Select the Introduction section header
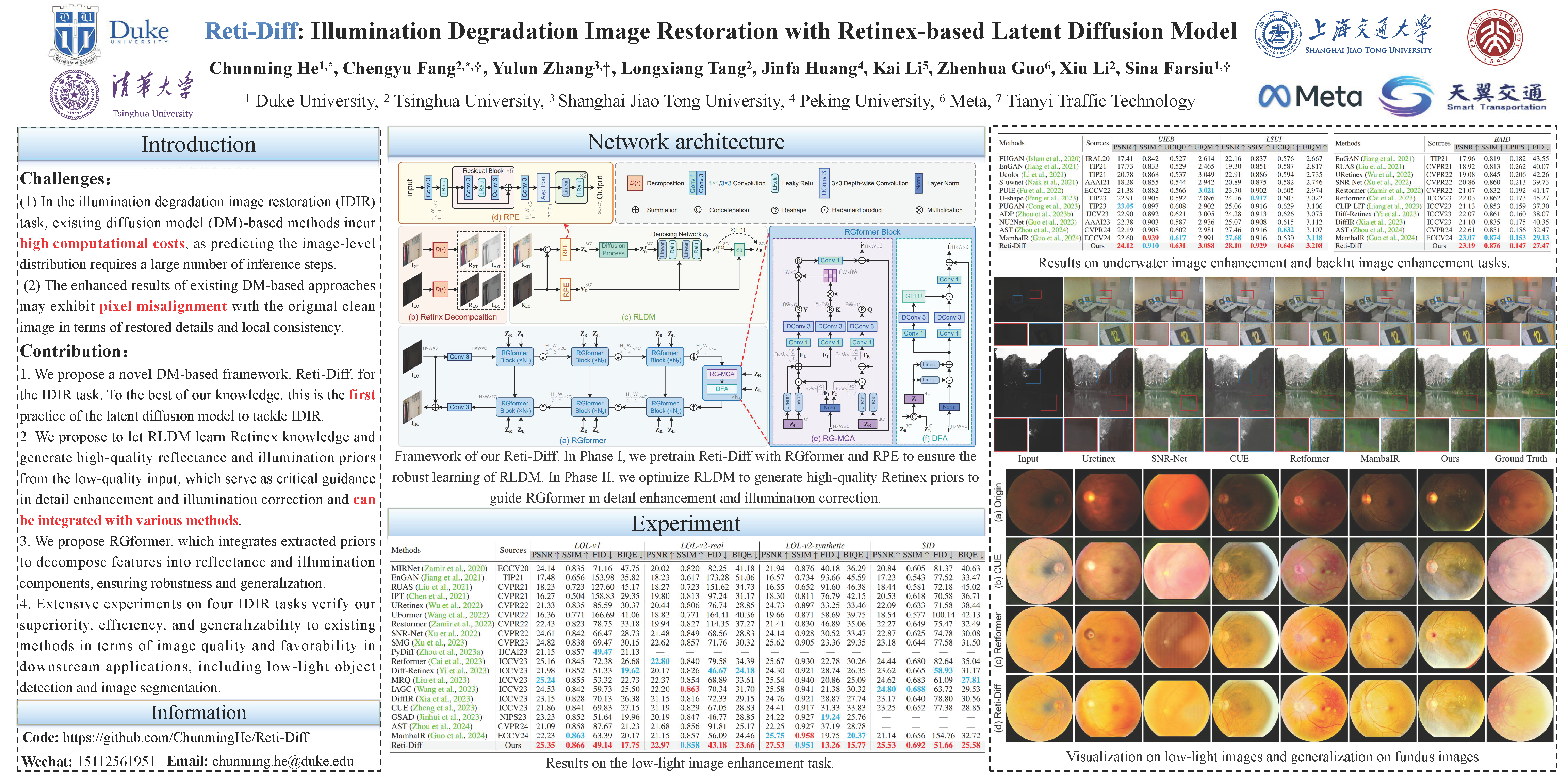Image resolution: width=1568 pixels, height=784 pixels. pyautogui.click(x=198, y=145)
